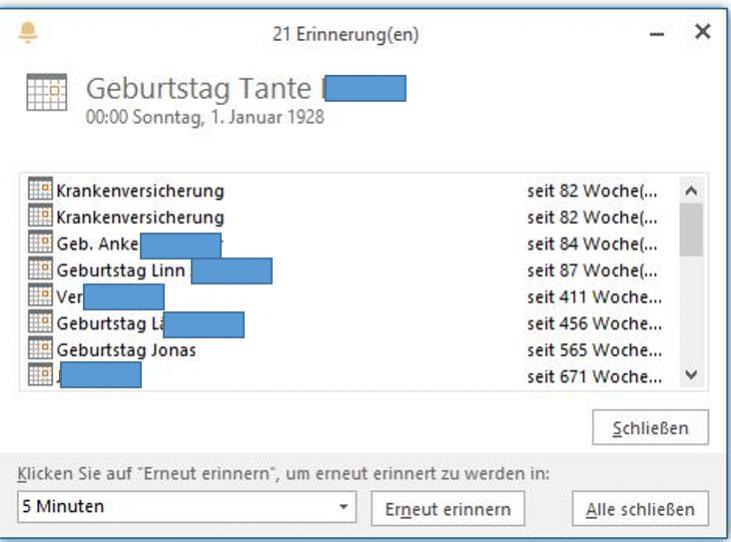Click the 5 Minuten combo box field
The height and width of the screenshot is (542, 731).
click(187, 507)
